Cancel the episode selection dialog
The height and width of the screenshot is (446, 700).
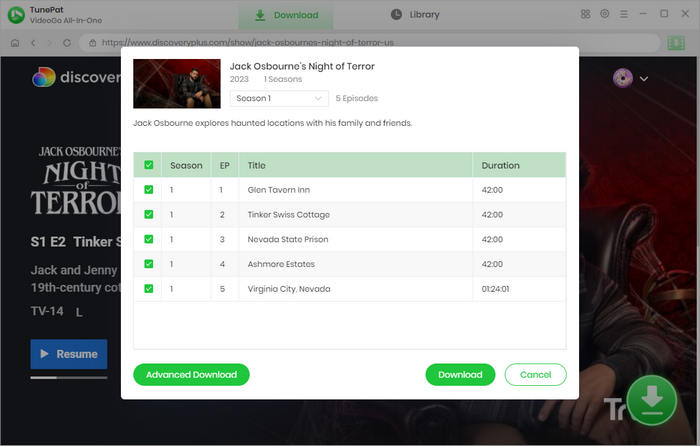pos(535,375)
